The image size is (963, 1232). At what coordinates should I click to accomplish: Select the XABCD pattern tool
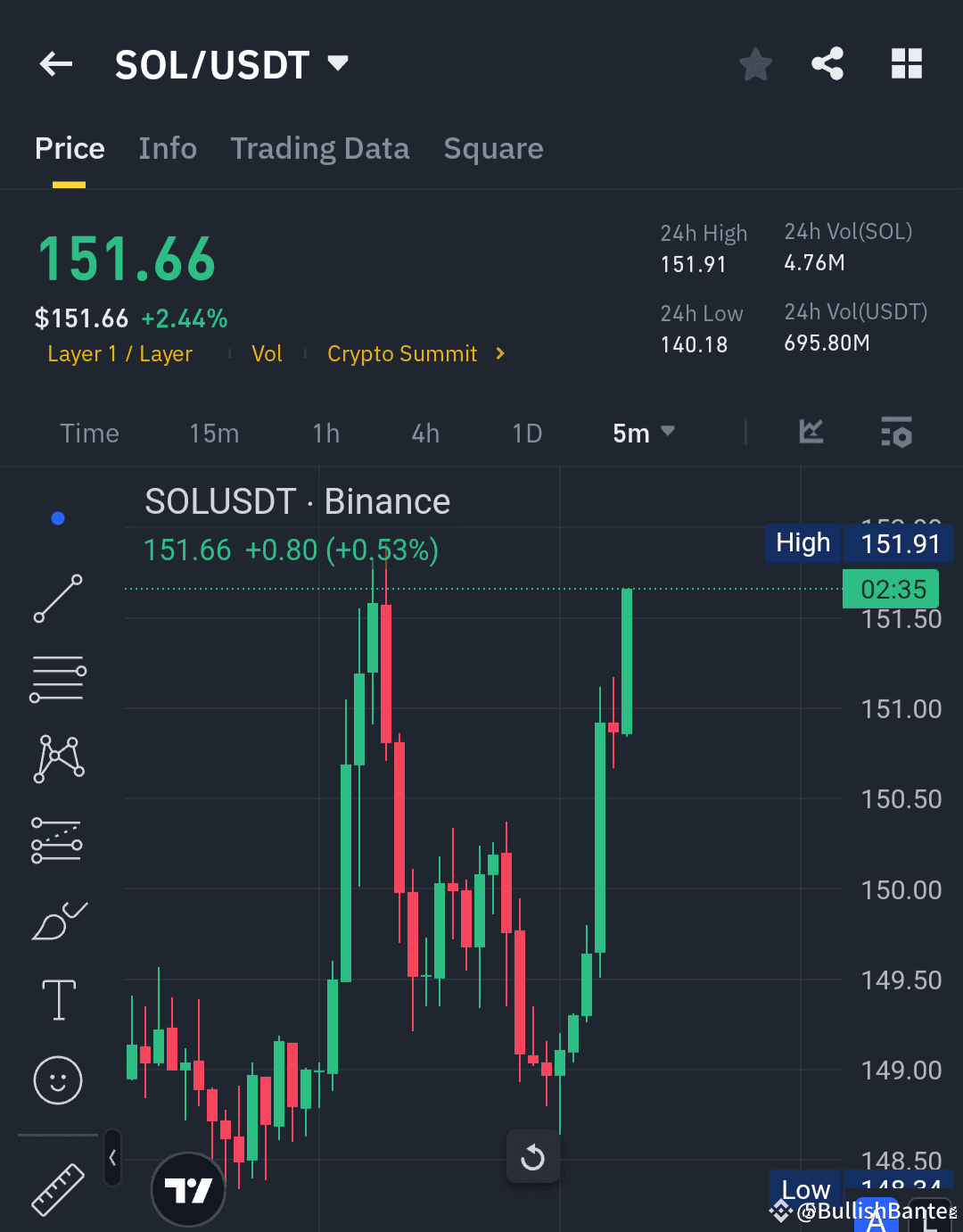[x=57, y=758]
